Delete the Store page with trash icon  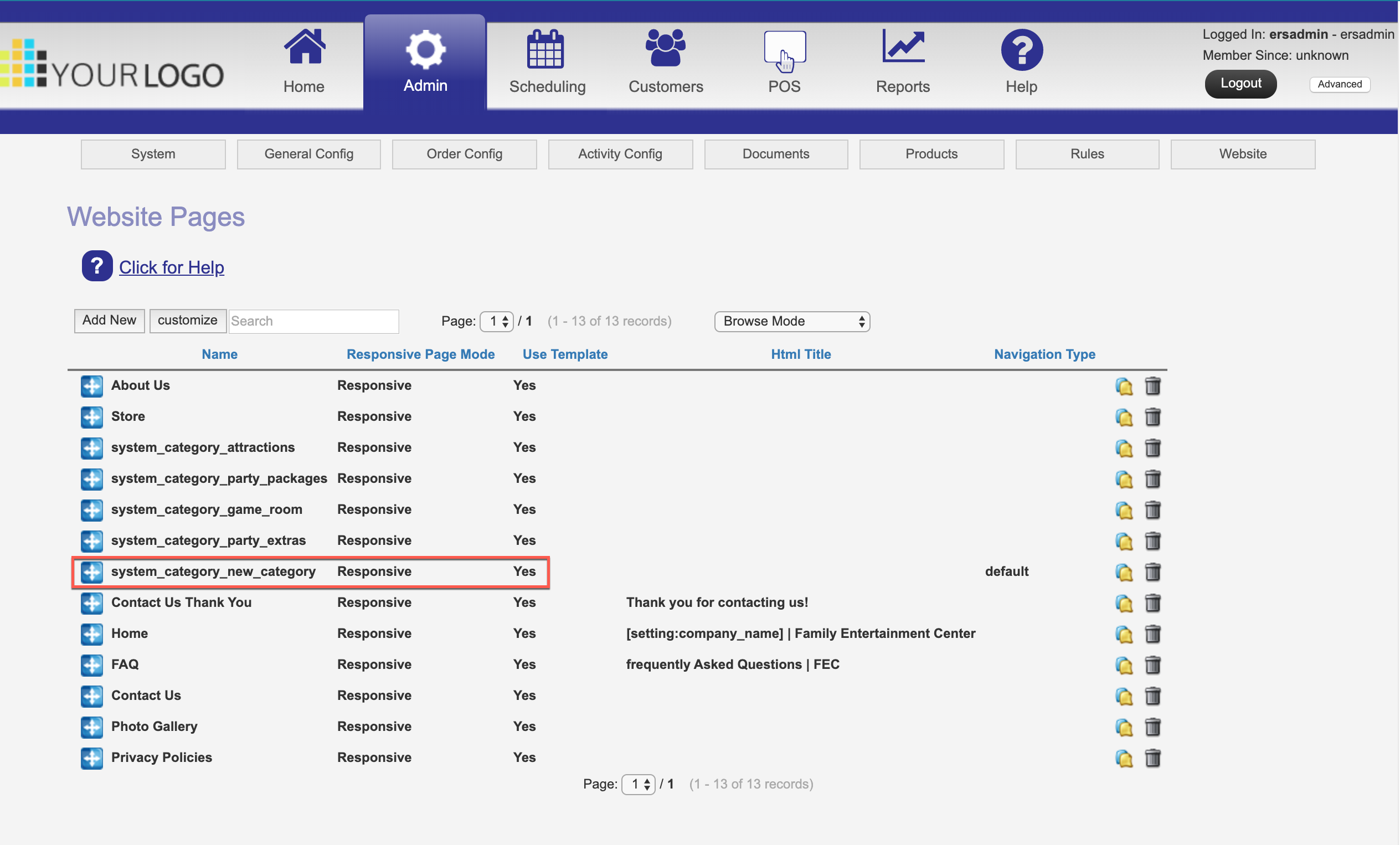tap(1152, 417)
